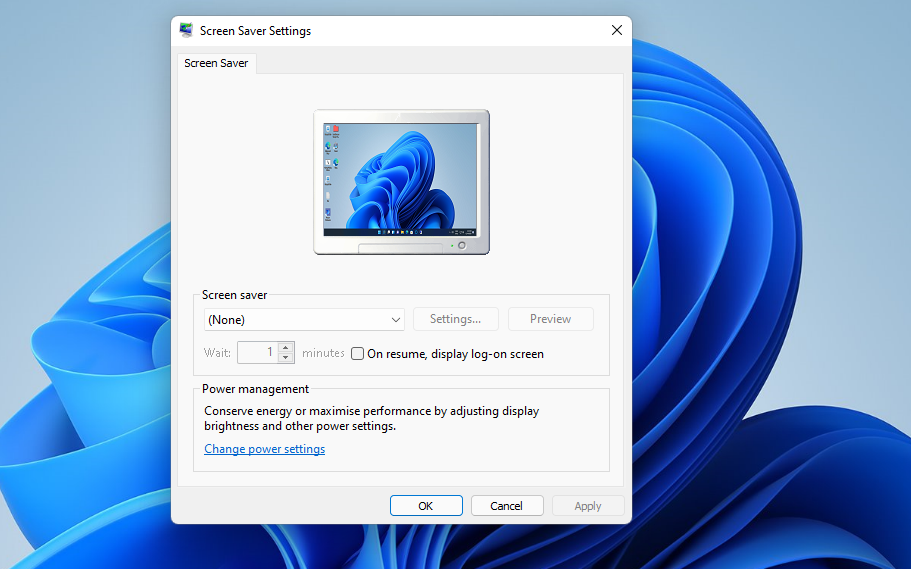
Task: Click the Wait minutes input field
Action: coord(257,352)
